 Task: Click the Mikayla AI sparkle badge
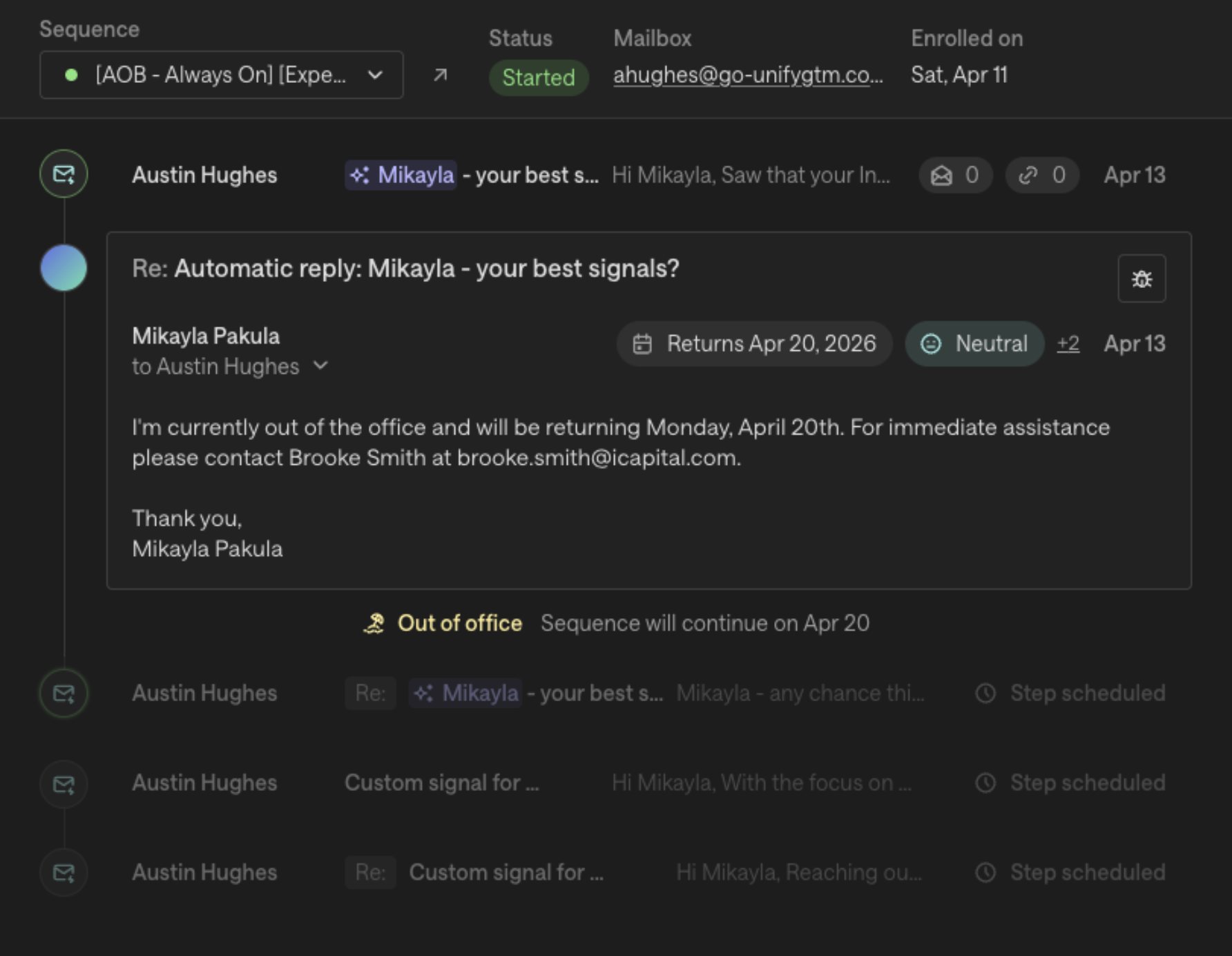400,175
